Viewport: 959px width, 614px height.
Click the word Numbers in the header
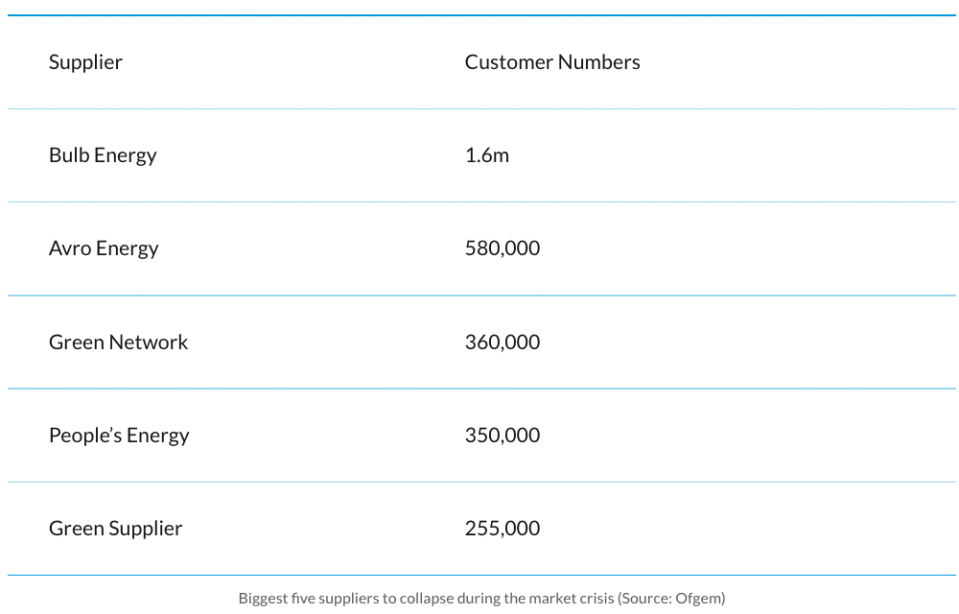(x=599, y=62)
